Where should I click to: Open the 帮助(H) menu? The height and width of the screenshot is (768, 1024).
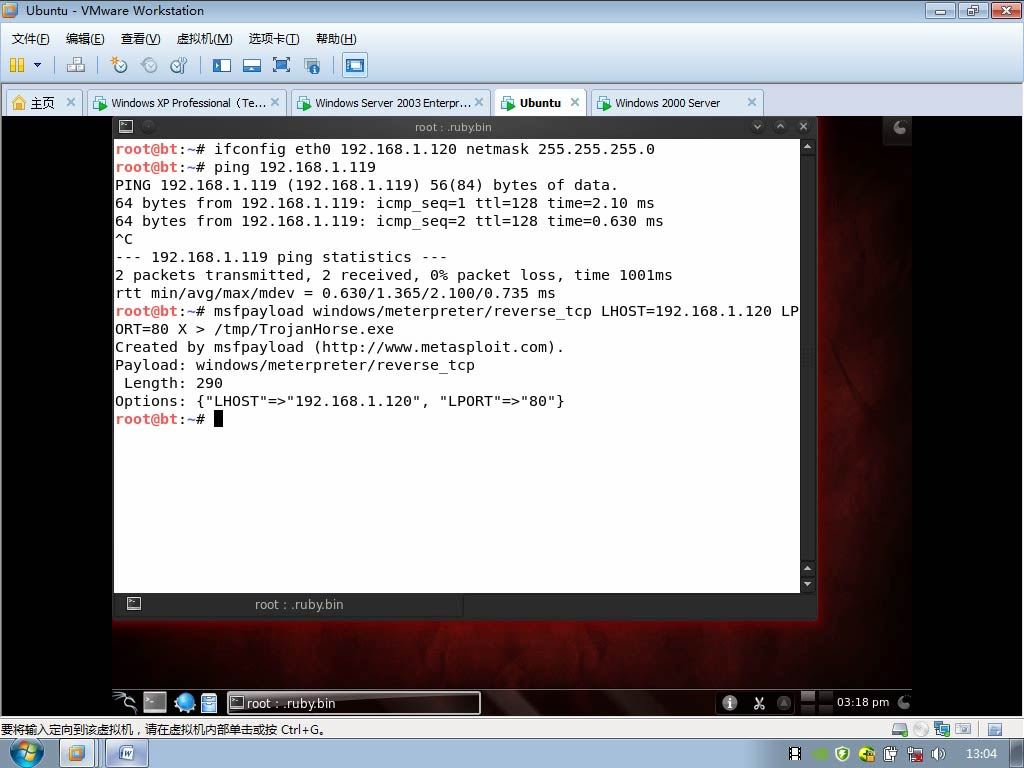(336, 39)
